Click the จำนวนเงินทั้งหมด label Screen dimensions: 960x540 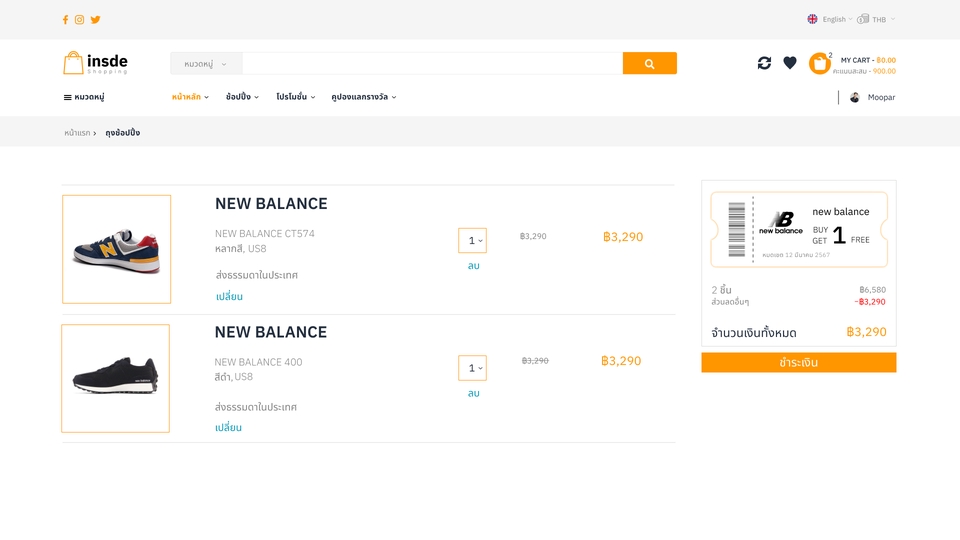(754, 333)
